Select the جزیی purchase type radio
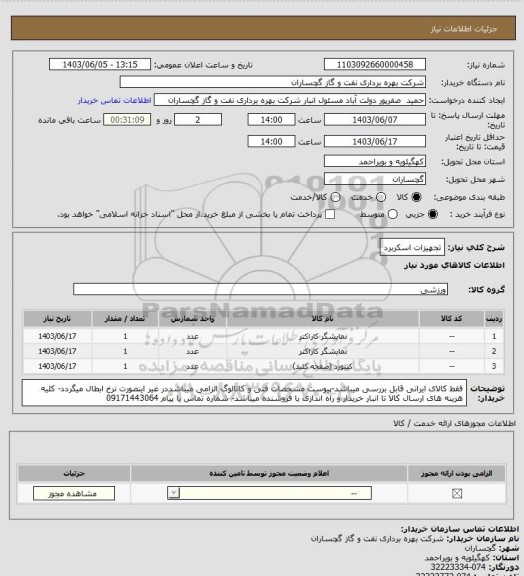The image size is (524, 576). (433, 214)
